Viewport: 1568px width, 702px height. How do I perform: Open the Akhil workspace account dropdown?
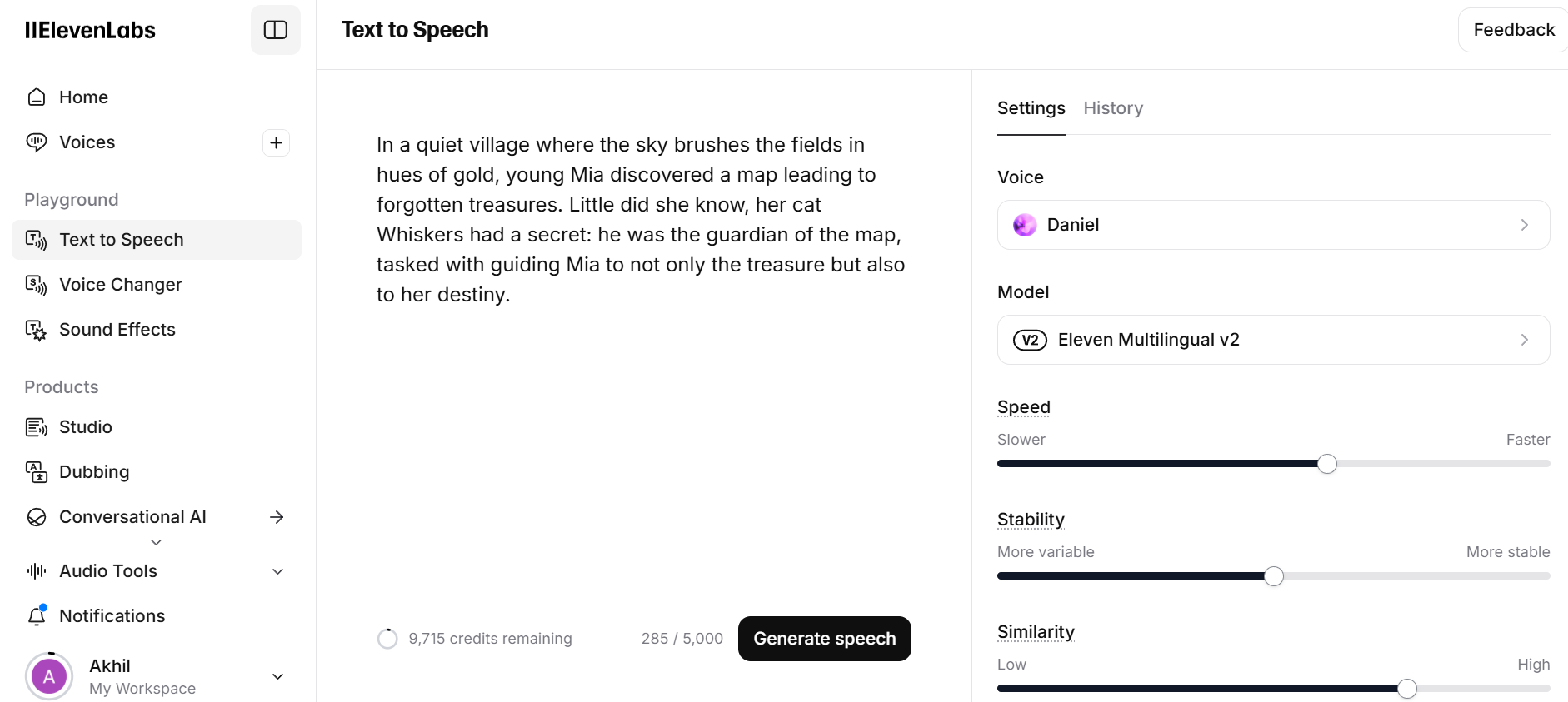tap(278, 676)
